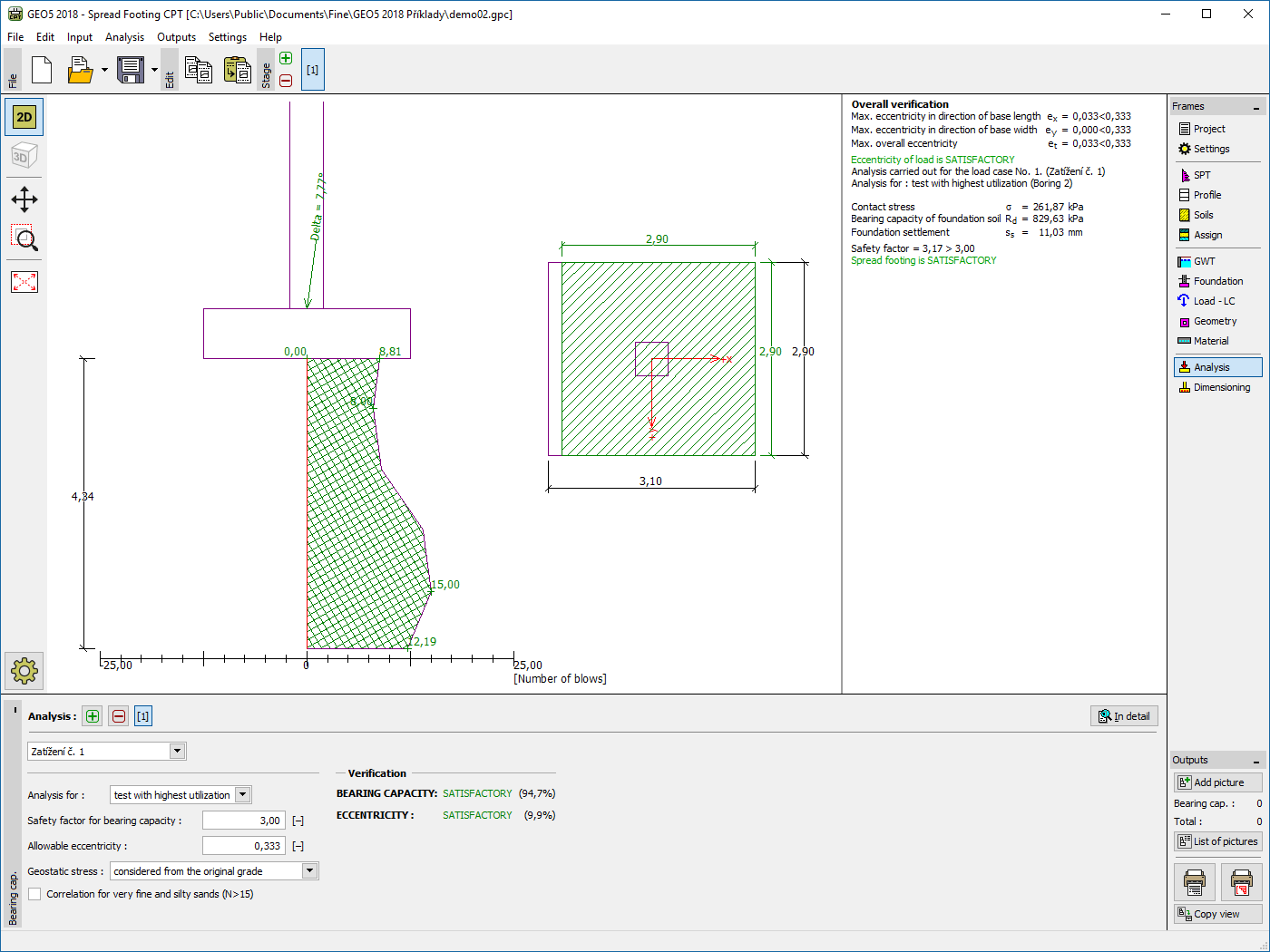This screenshot has height=952, width=1270.
Task: Select the pan/move view tool
Action: (x=24, y=199)
